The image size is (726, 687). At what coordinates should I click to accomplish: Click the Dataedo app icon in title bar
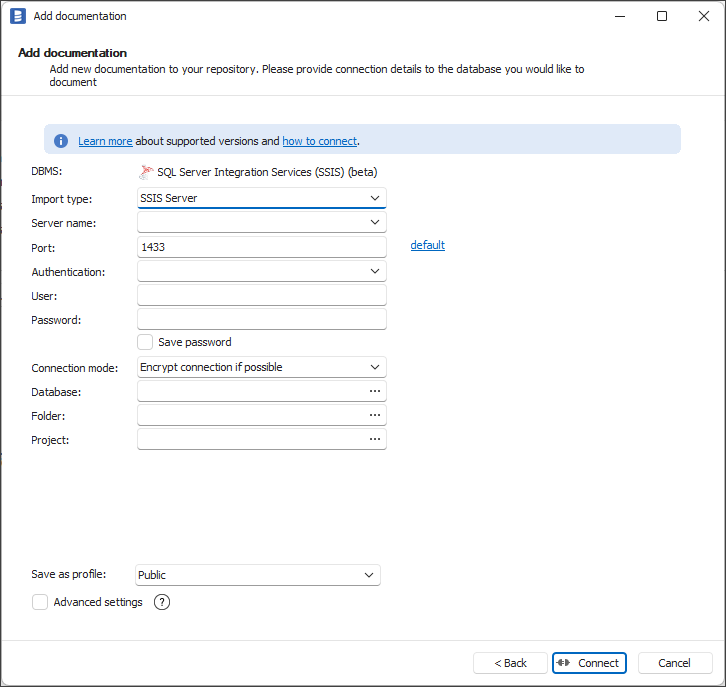tap(18, 16)
